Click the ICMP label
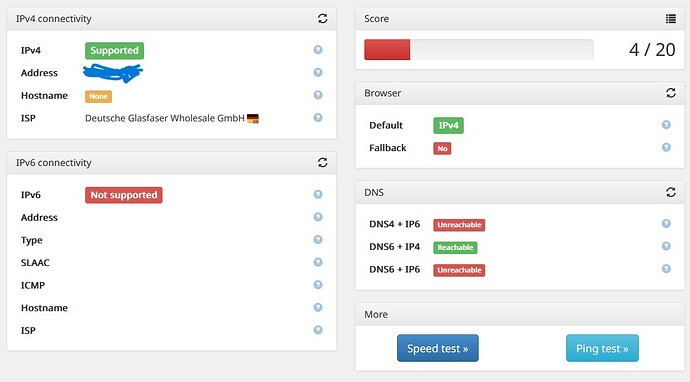This screenshot has height=382, width=690. pyautogui.click(x=33, y=285)
